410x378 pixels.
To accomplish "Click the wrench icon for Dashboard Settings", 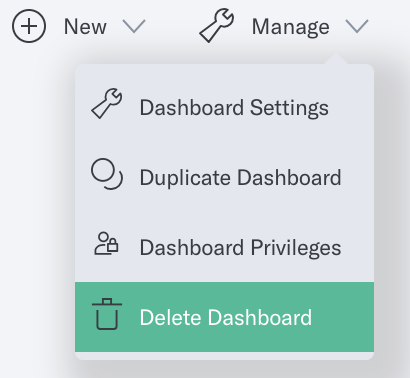I will [x=107, y=103].
